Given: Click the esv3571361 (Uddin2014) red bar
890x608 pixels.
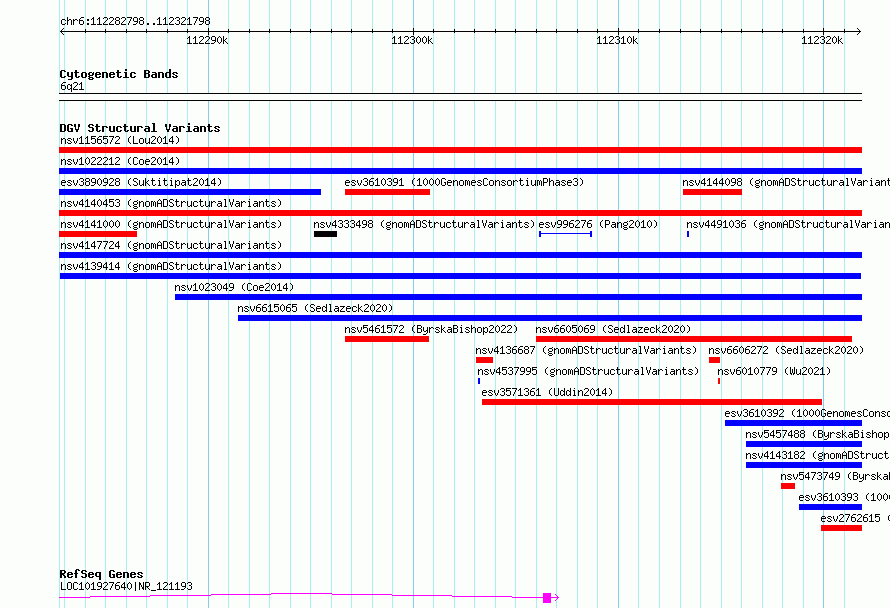Looking at the screenshot, I should click(652, 402).
